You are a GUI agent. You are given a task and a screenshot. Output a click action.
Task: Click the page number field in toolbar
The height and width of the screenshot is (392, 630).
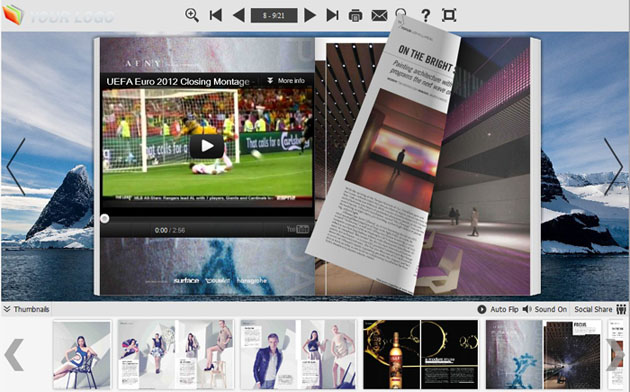coord(274,16)
